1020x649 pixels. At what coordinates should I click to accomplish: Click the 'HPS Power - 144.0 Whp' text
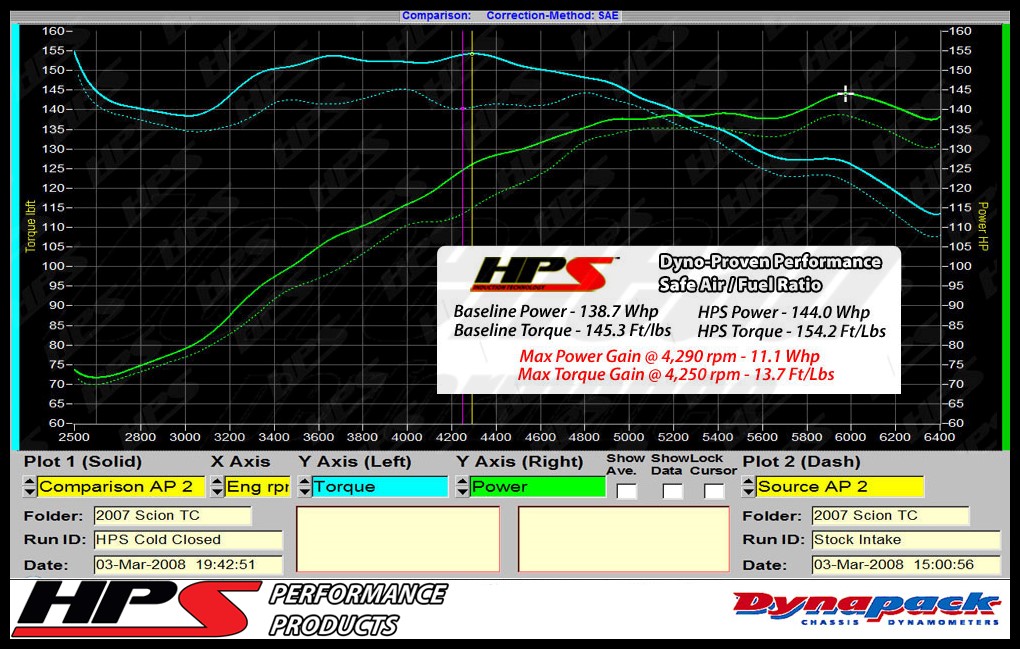pos(783,313)
